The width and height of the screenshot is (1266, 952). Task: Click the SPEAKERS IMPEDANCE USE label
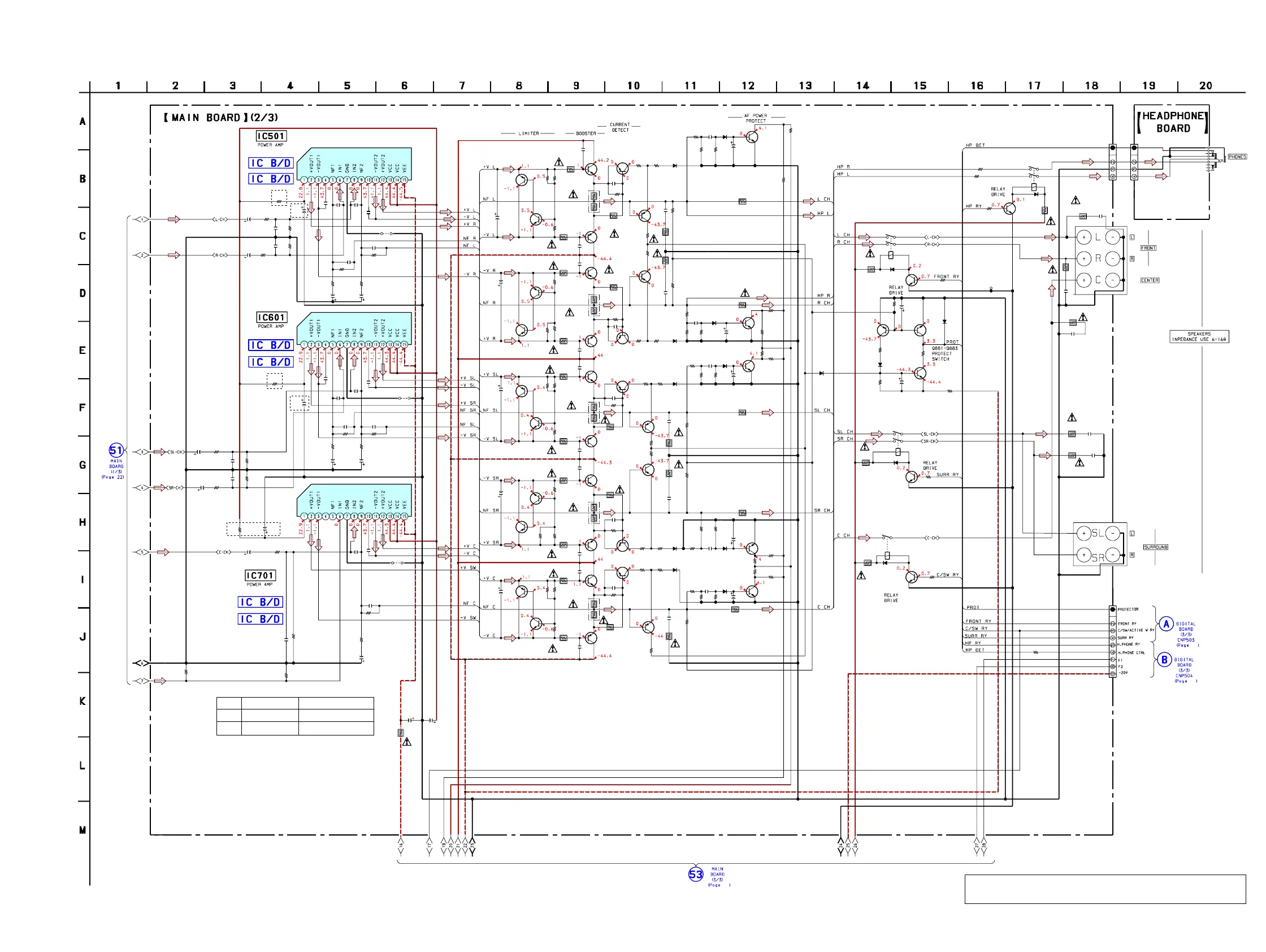pyautogui.click(x=1199, y=336)
